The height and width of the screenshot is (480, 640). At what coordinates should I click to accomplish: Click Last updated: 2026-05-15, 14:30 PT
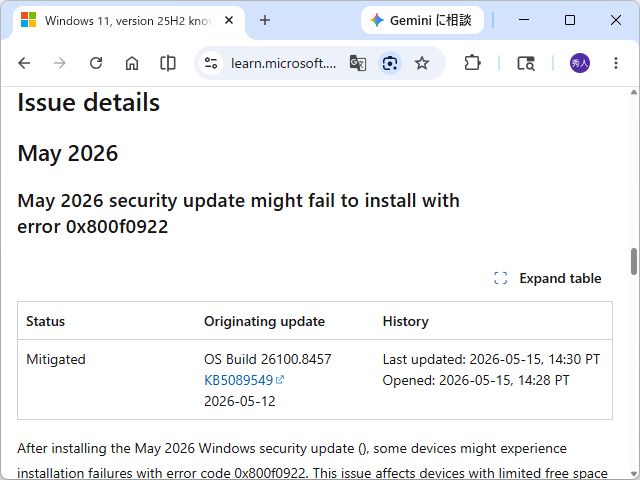491,360
